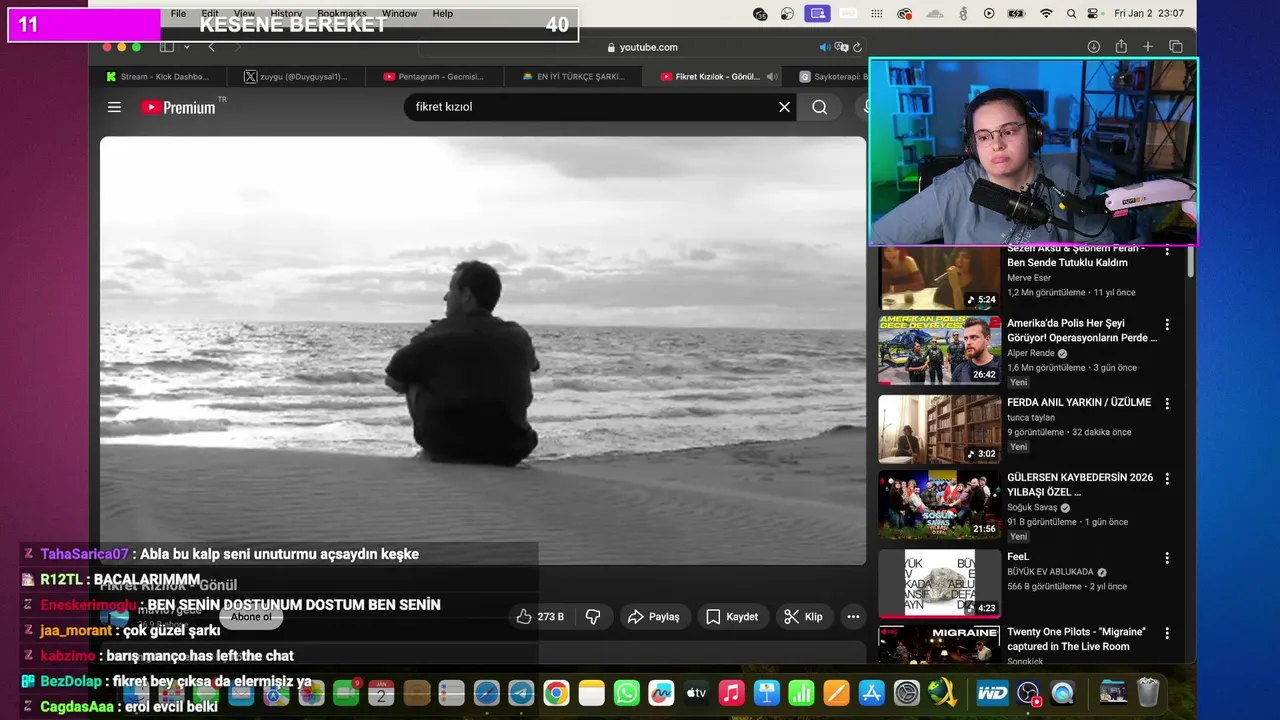Open WhatsApp from the Dock
This screenshot has height=720, width=1280.
pos(627,693)
